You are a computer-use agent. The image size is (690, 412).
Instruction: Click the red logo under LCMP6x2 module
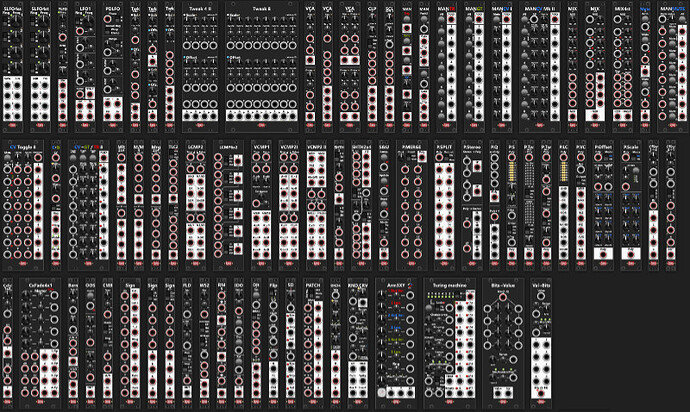(x=228, y=264)
